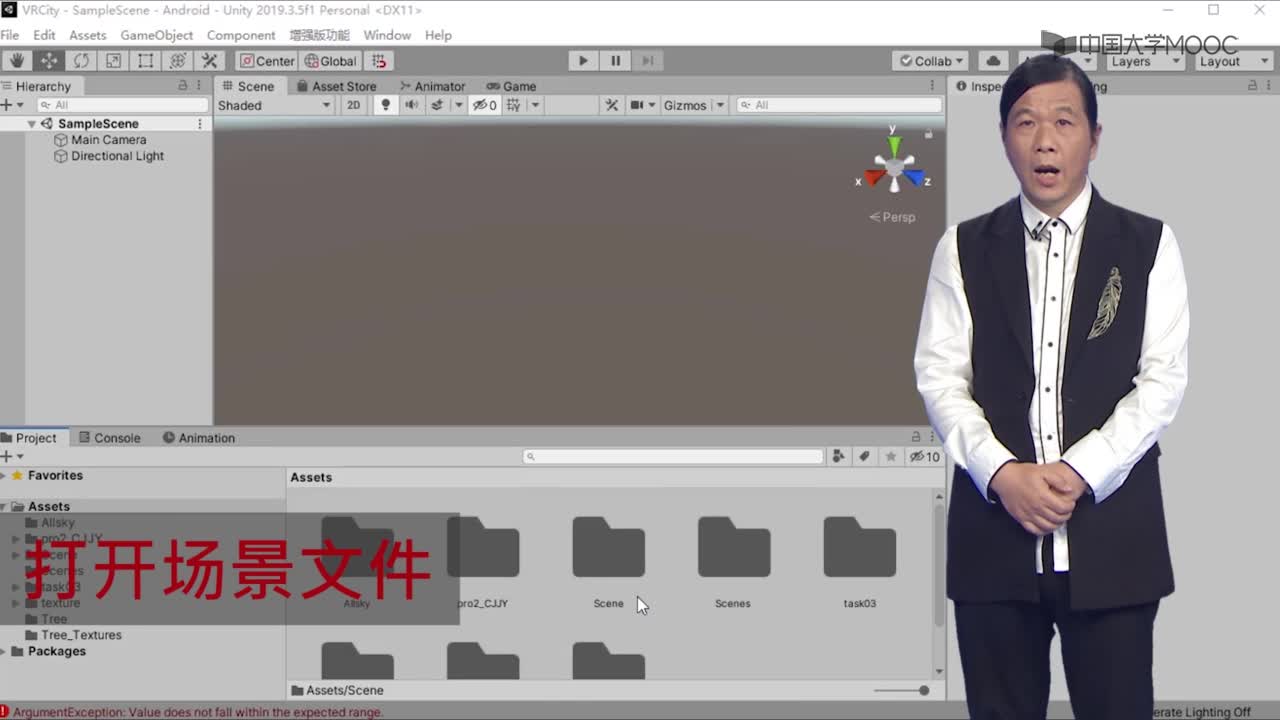Select the Rotate tool
1280x720 pixels.
point(81,61)
